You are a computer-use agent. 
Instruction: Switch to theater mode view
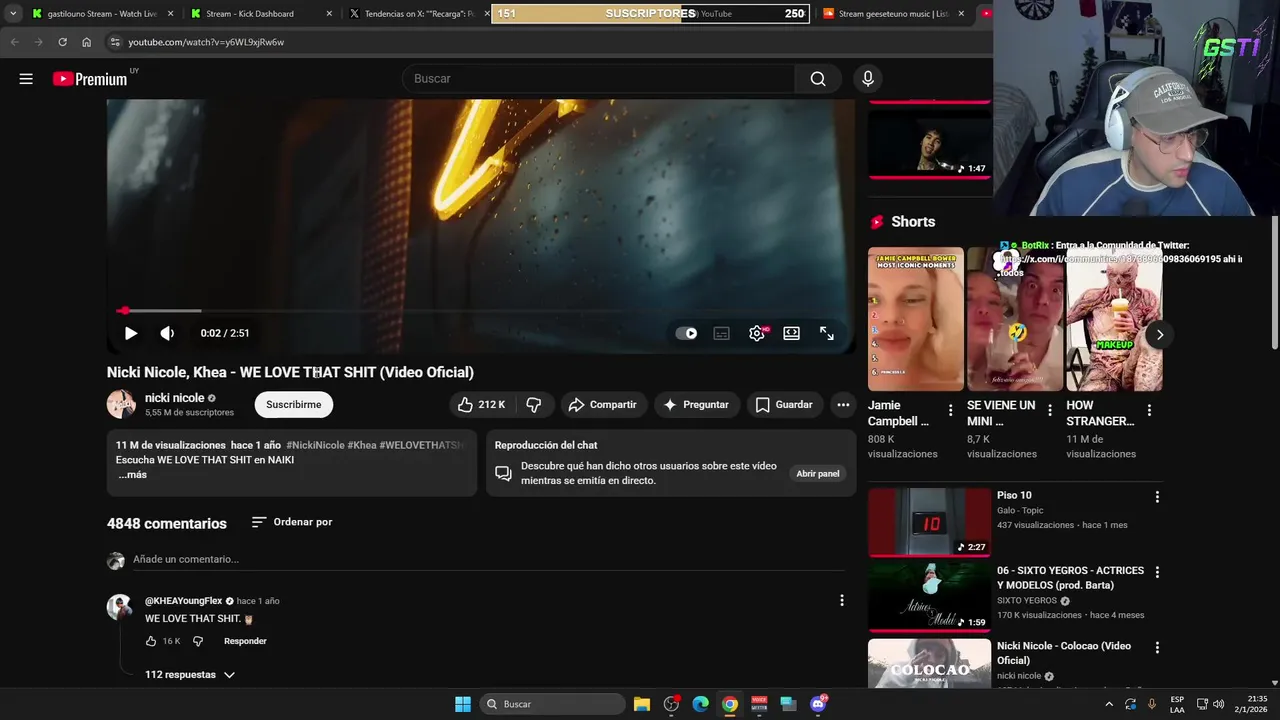tap(792, 333)
